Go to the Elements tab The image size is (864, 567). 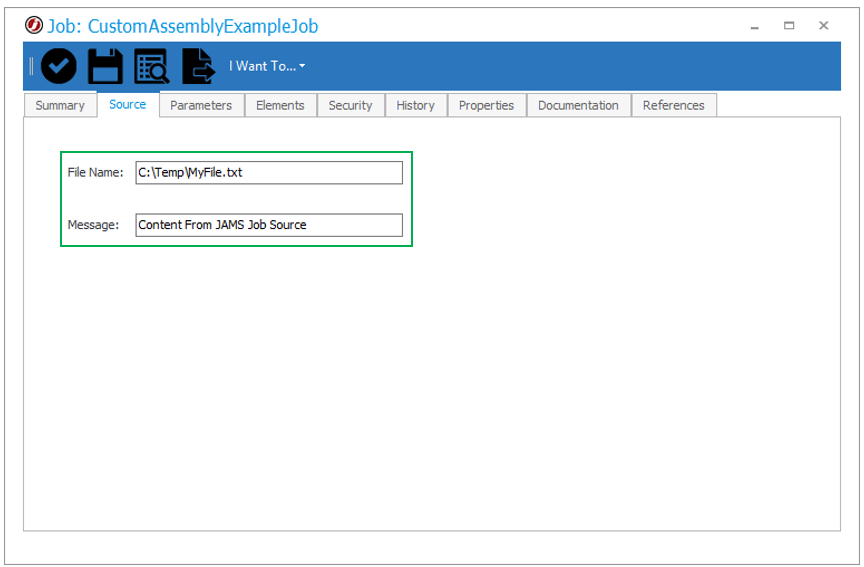point(280,105)
